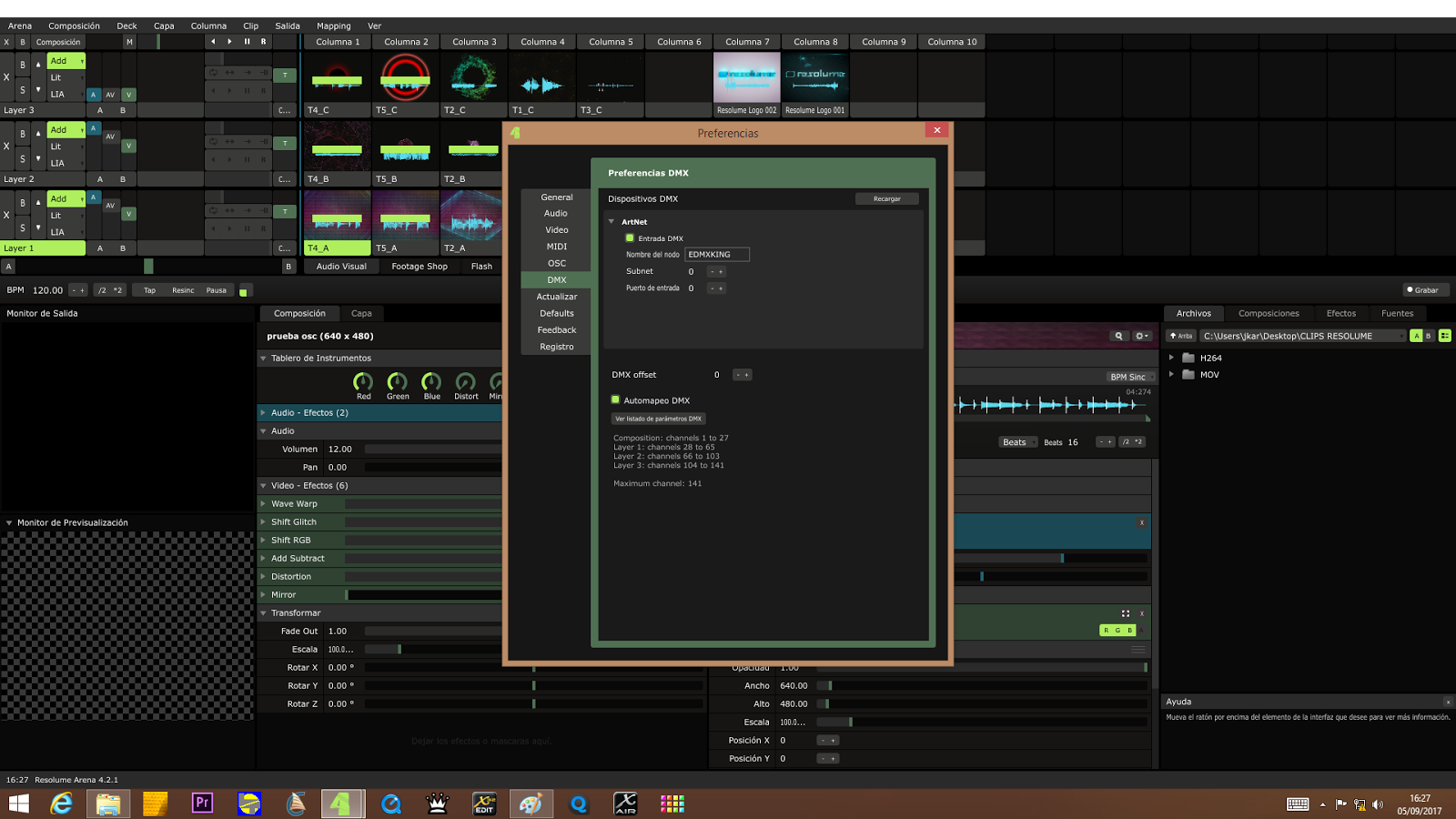
Task: Click the composition random playback R button
Action: pos(264,41)
